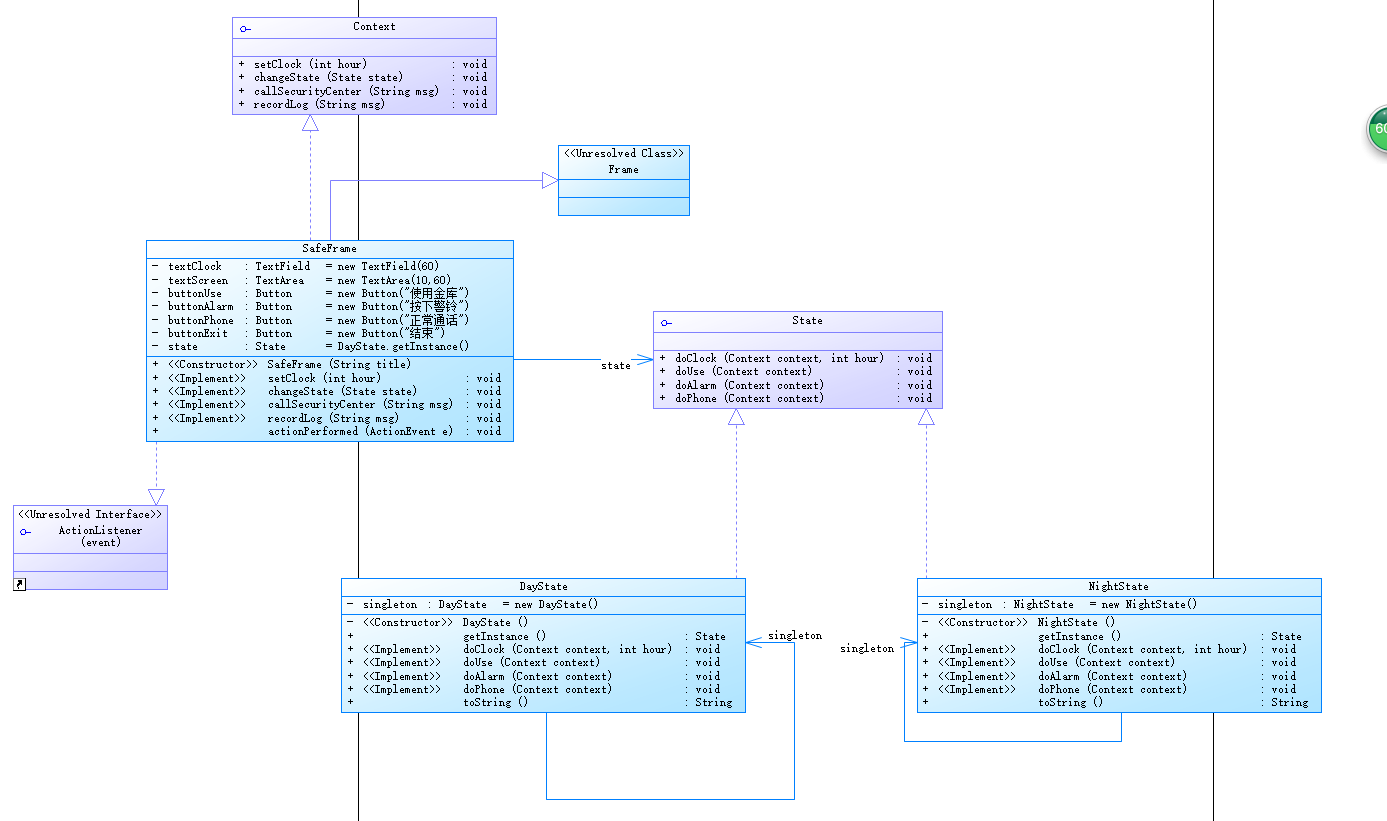This screenshot has width=1387, height=821.
Task: Select the buttonAlarm attribute in SafeFrame
Action: (310, 307)
